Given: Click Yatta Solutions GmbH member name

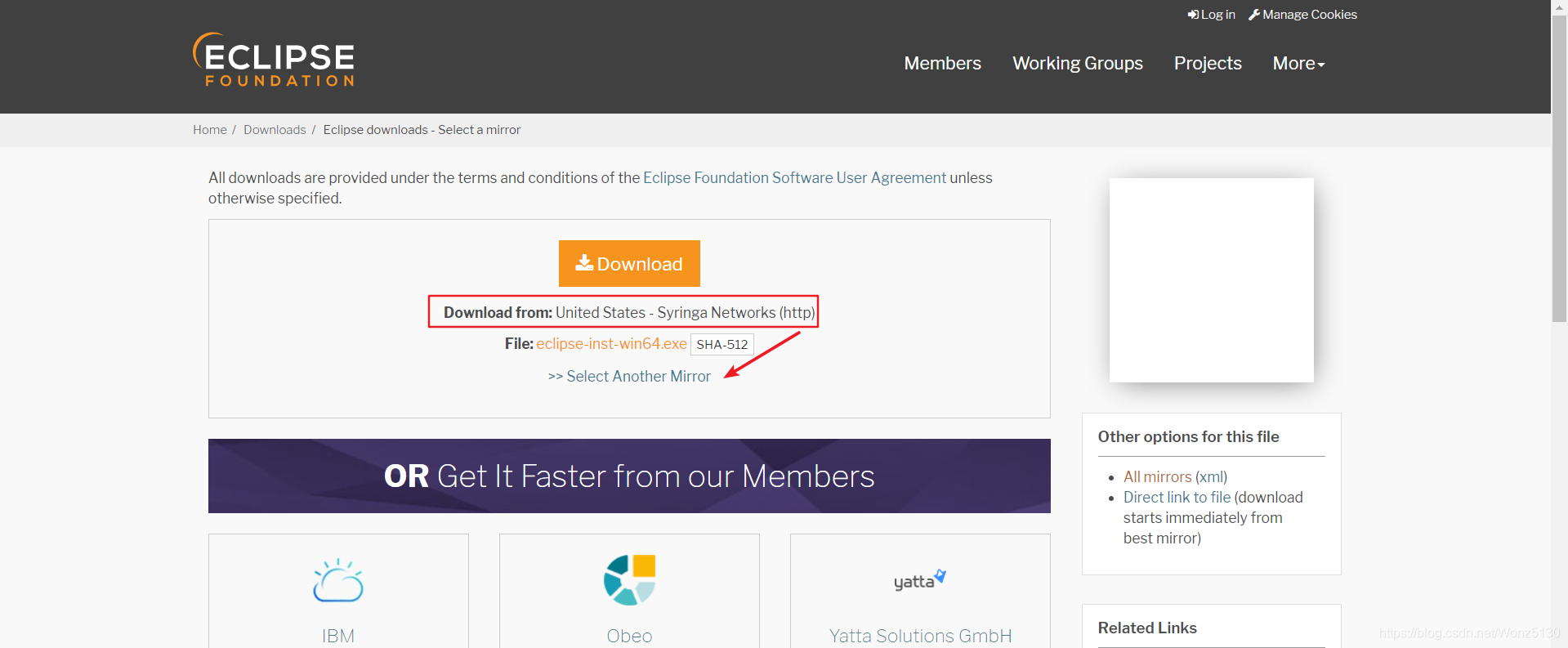Looking at the screenshot, I should click(920, 636).
